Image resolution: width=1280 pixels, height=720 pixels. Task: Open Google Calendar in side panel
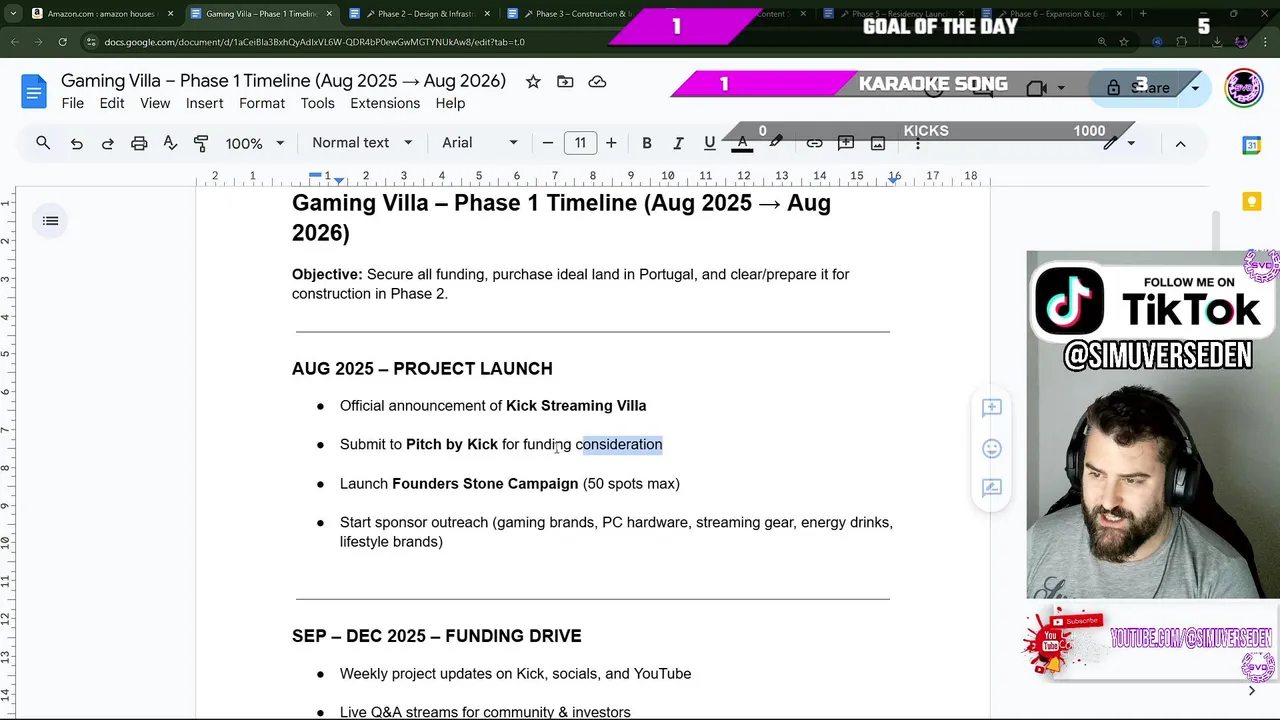point(1251,146)
